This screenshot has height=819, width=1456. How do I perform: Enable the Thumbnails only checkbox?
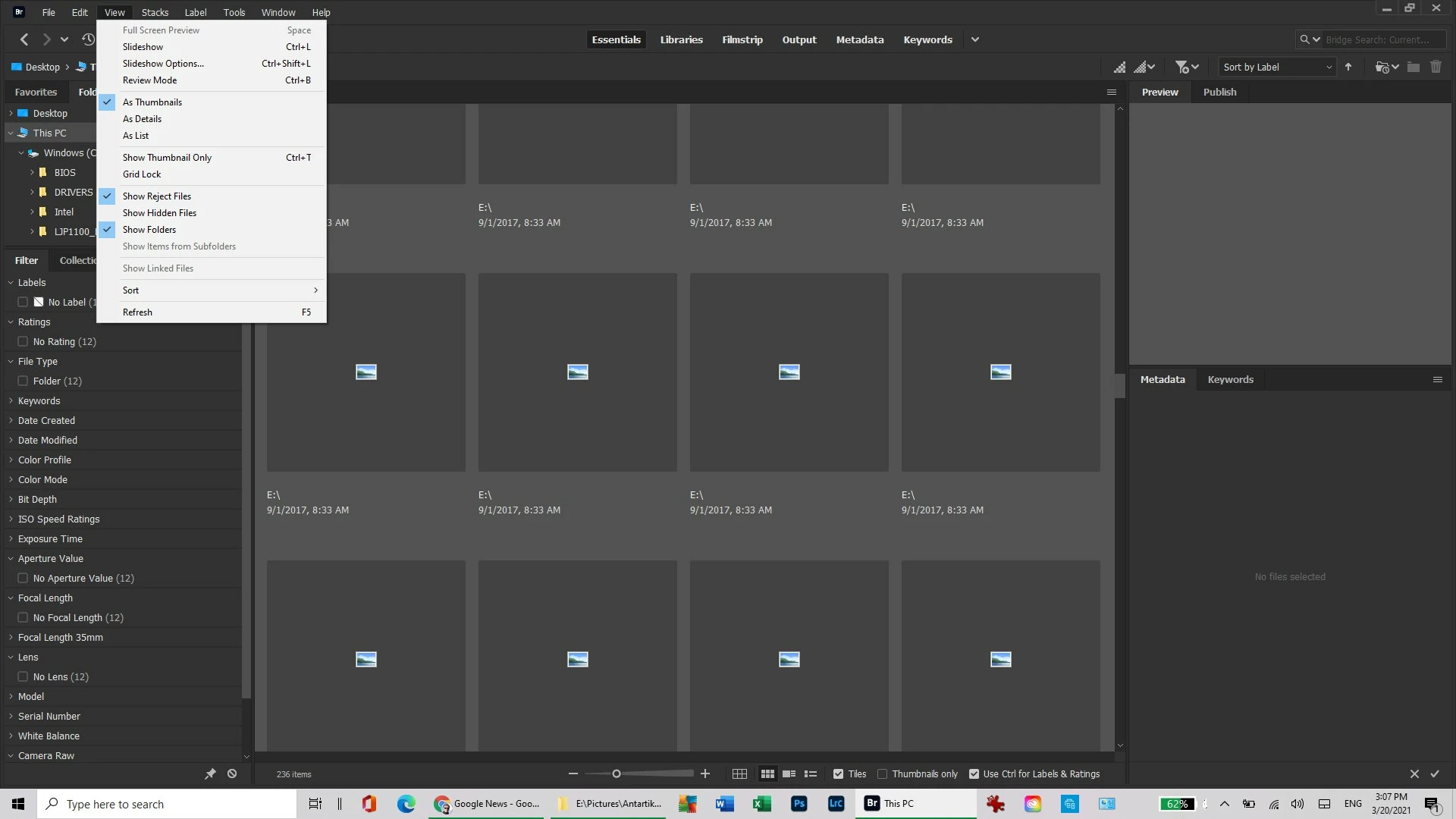pos(882,774)
